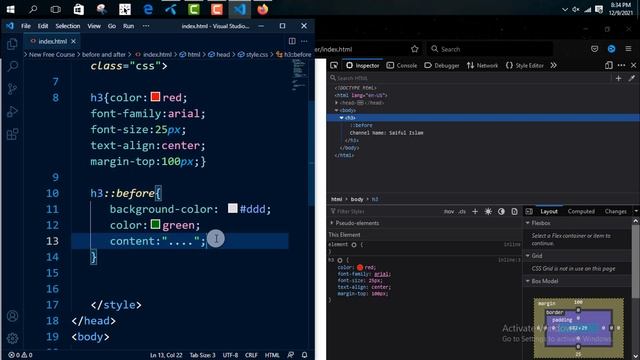Screen dimensions: 640x360
Task: Switch to the Console tab in DevTools
Action: [402, 65]
